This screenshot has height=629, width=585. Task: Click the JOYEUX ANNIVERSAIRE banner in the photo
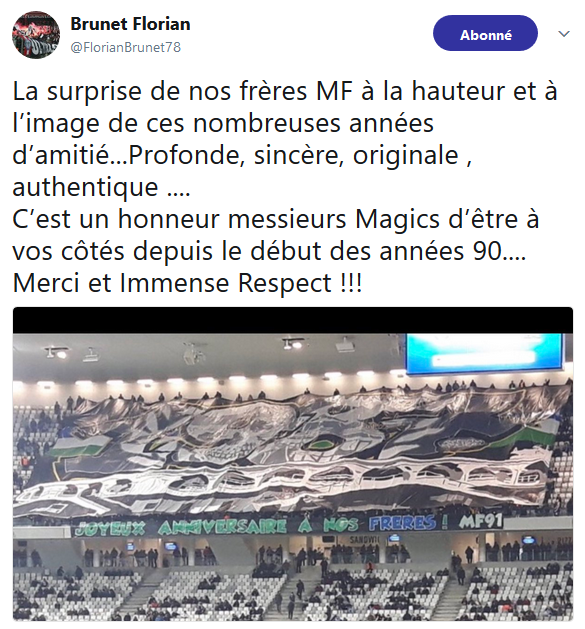pos(288,525)
